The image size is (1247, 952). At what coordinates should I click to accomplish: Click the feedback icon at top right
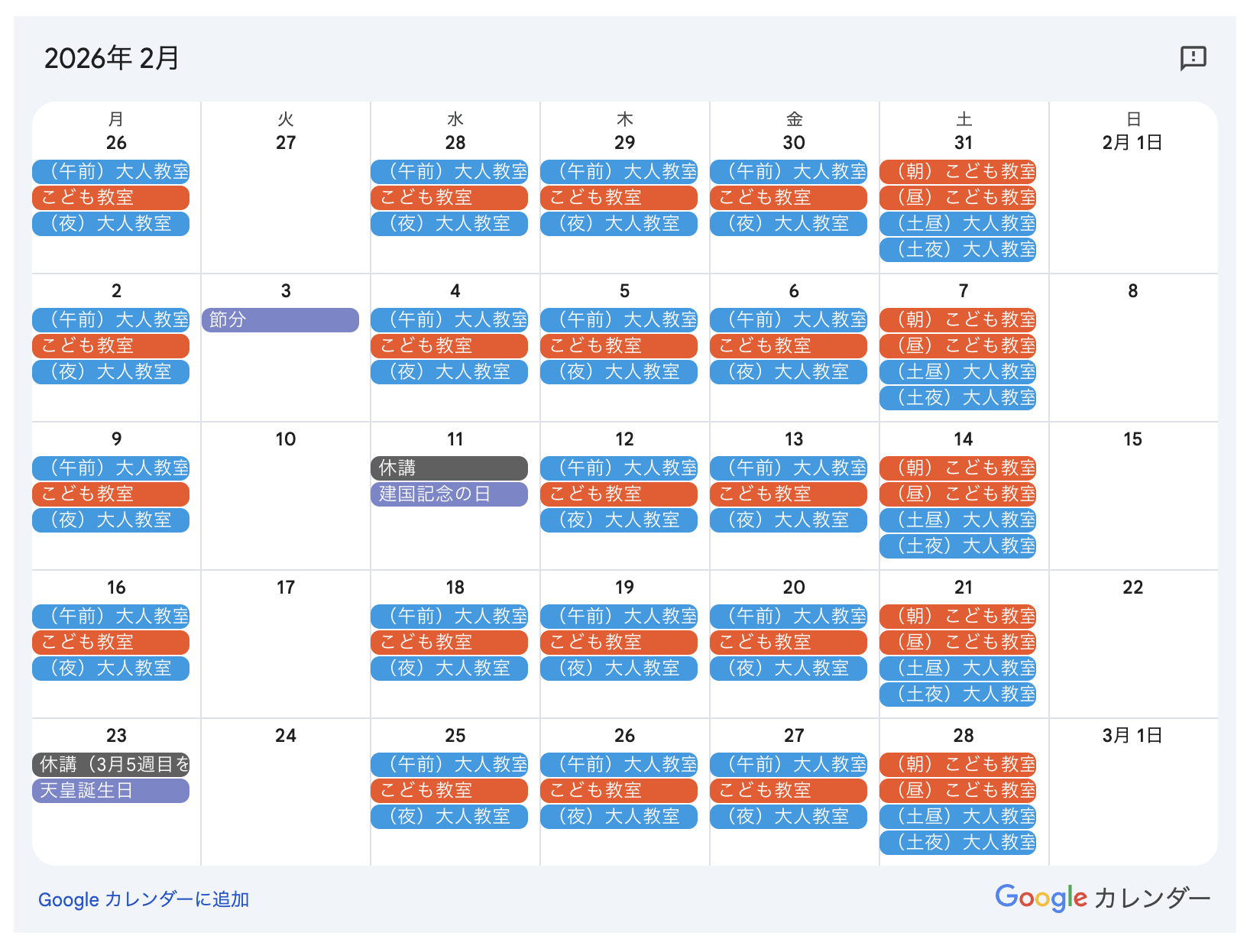coord(1193,58)
